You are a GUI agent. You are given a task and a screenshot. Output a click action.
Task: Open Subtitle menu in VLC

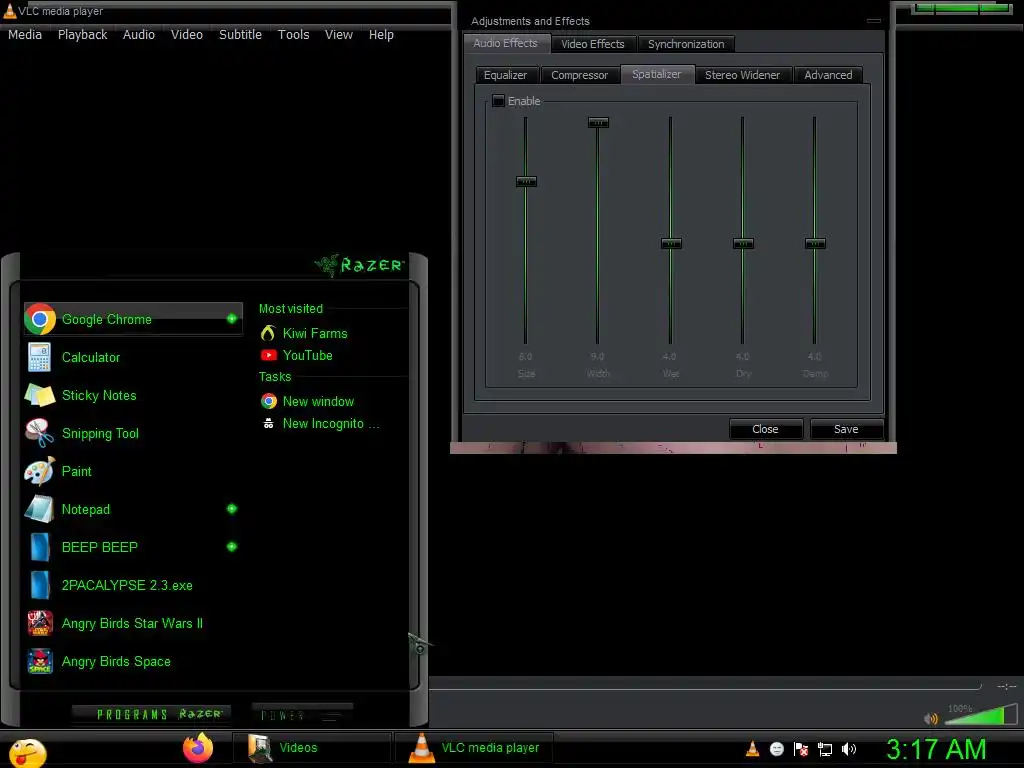(240, 35)
